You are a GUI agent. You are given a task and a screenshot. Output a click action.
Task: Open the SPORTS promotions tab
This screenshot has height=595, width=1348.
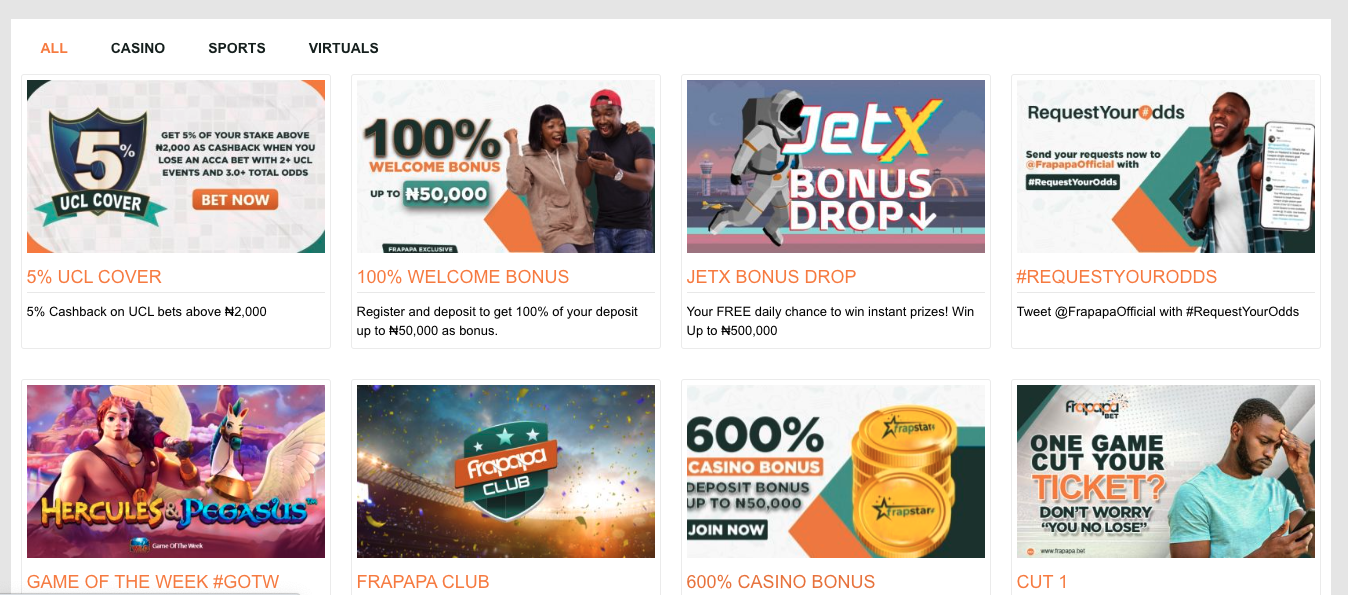coord(237,48)
